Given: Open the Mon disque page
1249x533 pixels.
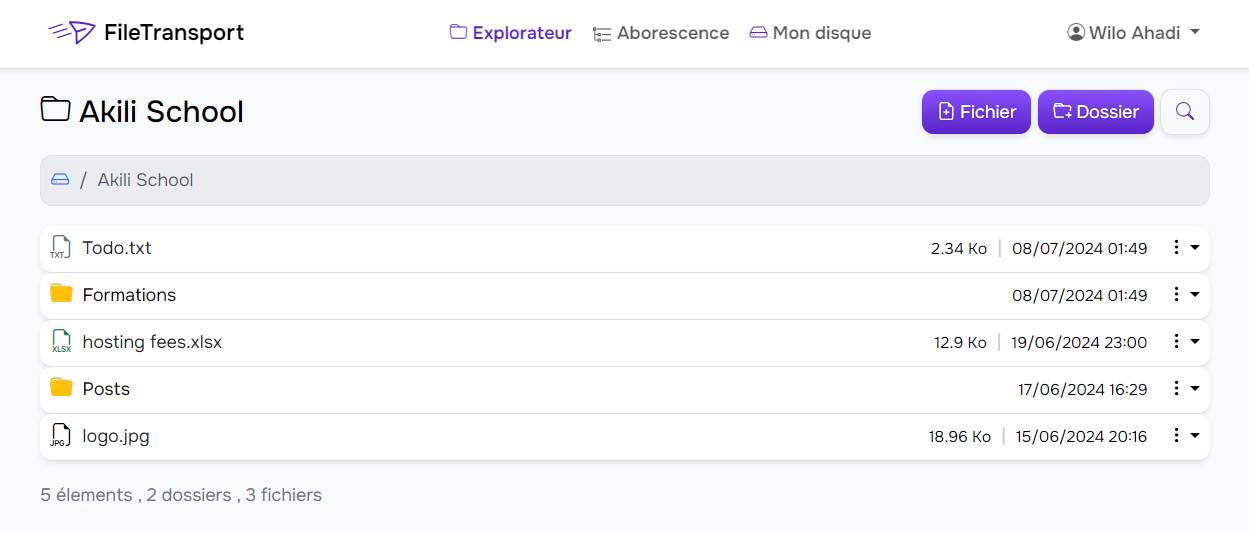Looking at the screenshot, I should (x=810, y=33).
